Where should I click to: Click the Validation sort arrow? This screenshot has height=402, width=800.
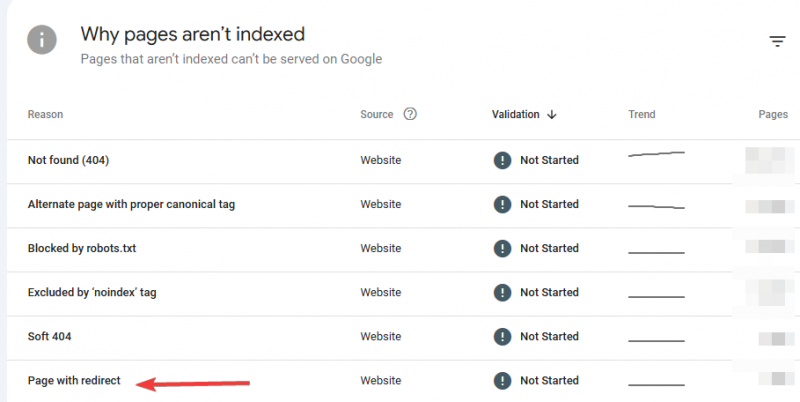(x=552, y=115)
